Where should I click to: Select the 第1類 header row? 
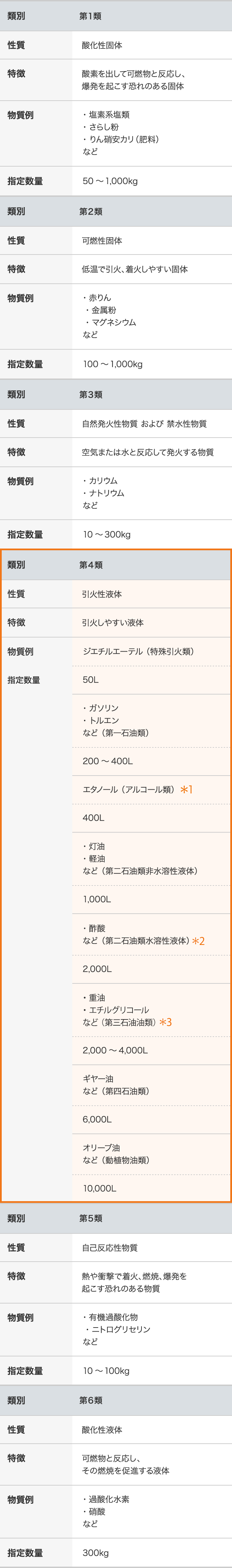pos(116,16)
